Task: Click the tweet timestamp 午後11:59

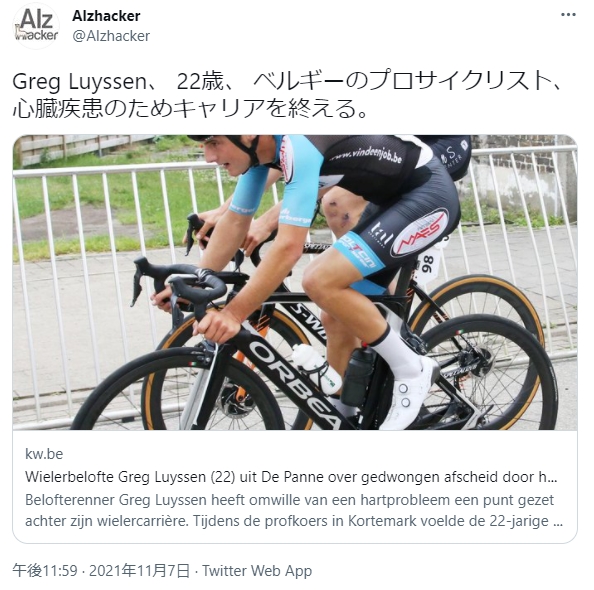Action: [45, 570]
